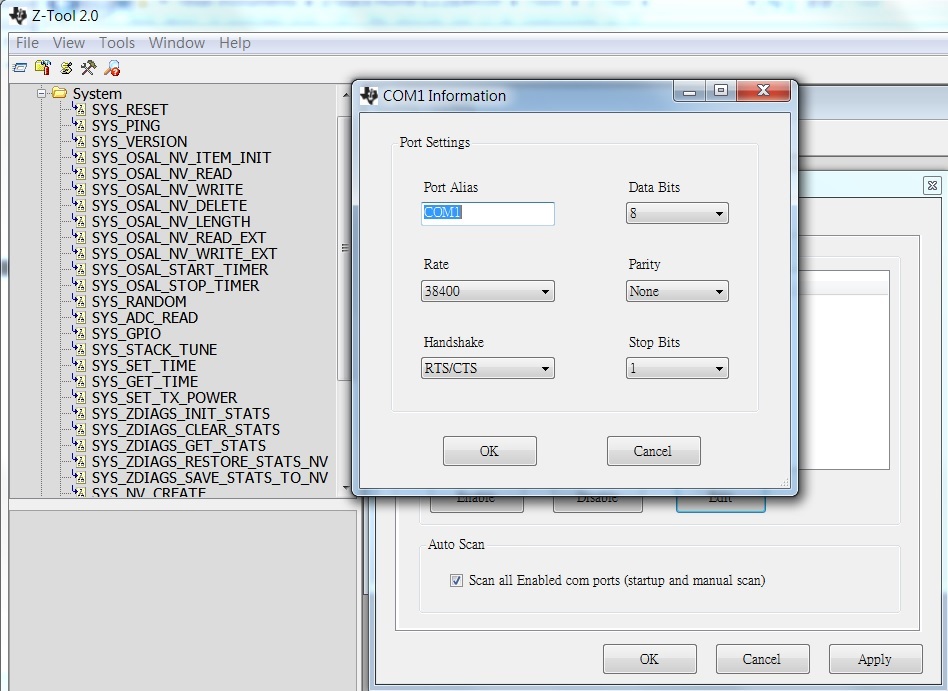Select SYS_ZDIAGS_RESTORE_STATS_NV in the tree
Screen dimensions: 948x691
[210, 461]
